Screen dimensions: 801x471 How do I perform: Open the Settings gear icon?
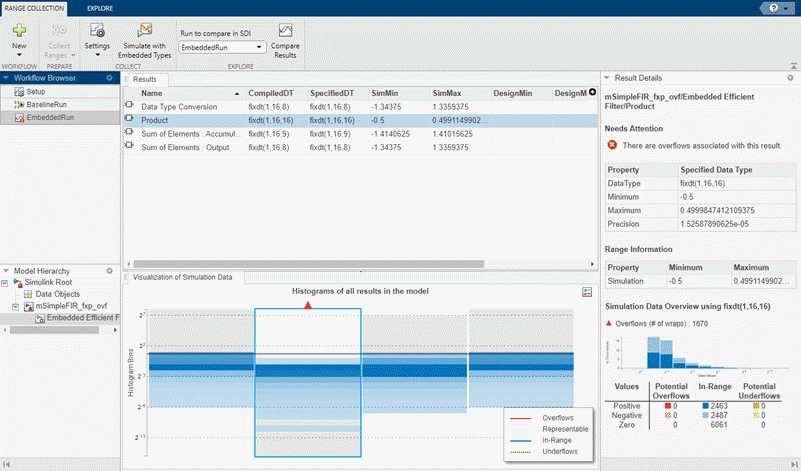point(97,31)
